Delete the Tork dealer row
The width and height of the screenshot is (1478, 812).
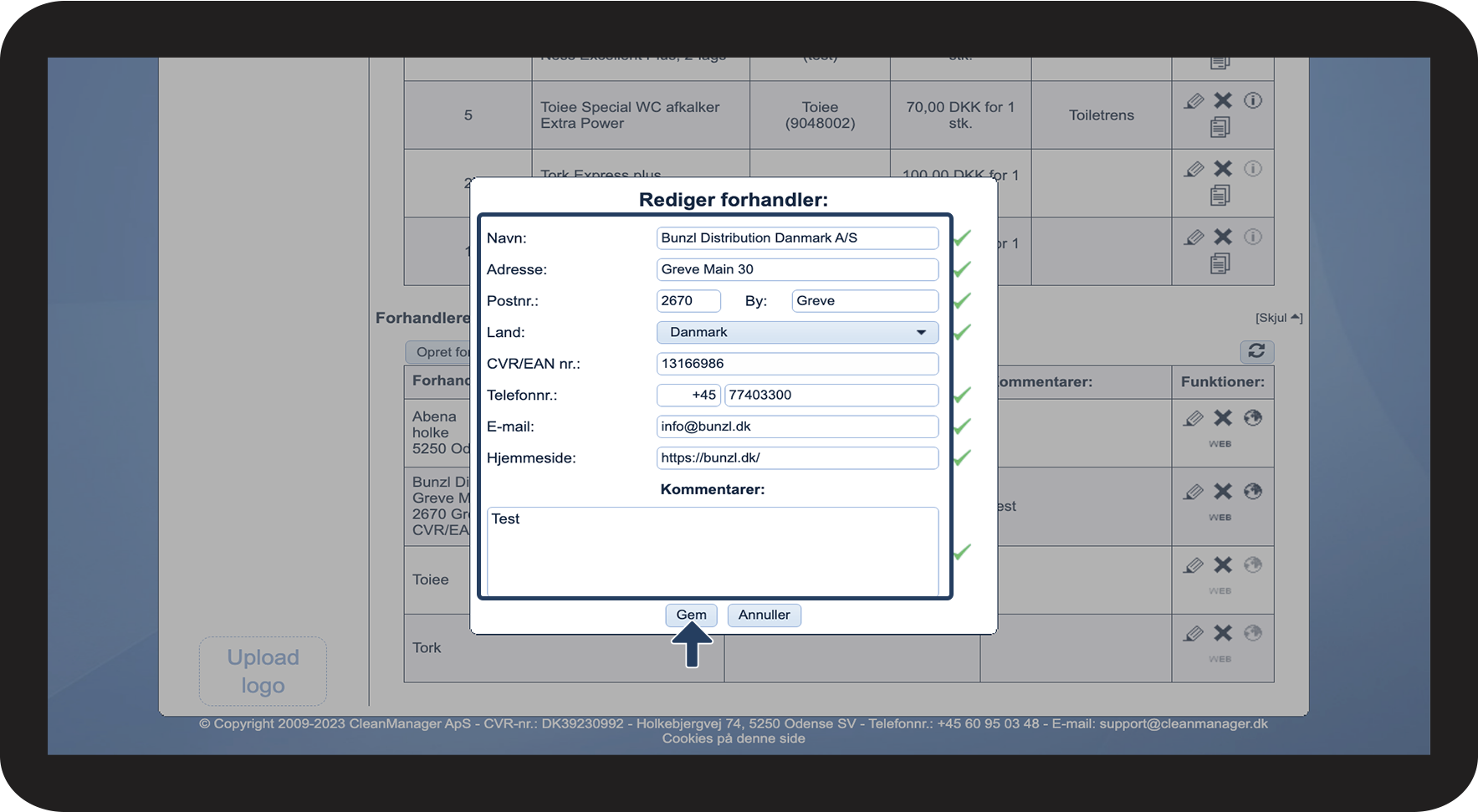(1223, 634)
